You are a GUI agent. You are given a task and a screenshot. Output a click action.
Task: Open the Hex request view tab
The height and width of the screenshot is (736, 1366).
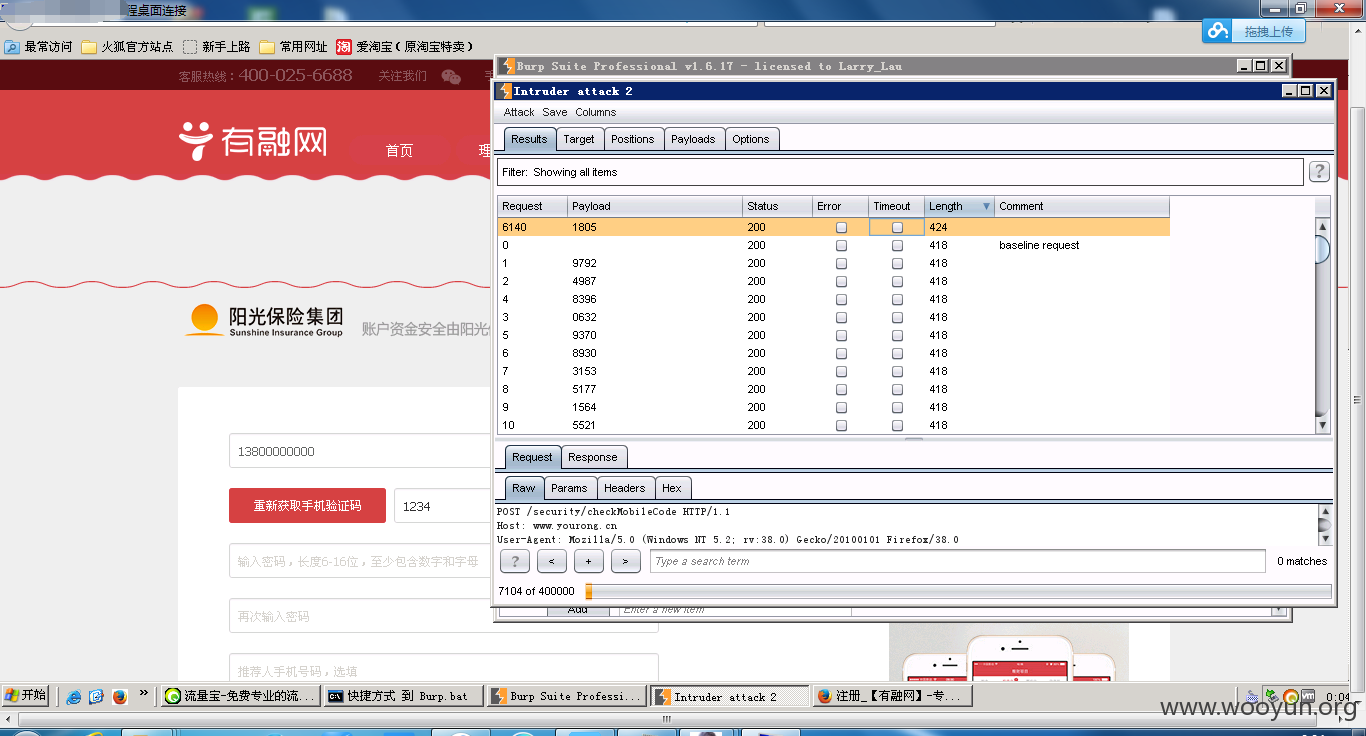point(672,488)
